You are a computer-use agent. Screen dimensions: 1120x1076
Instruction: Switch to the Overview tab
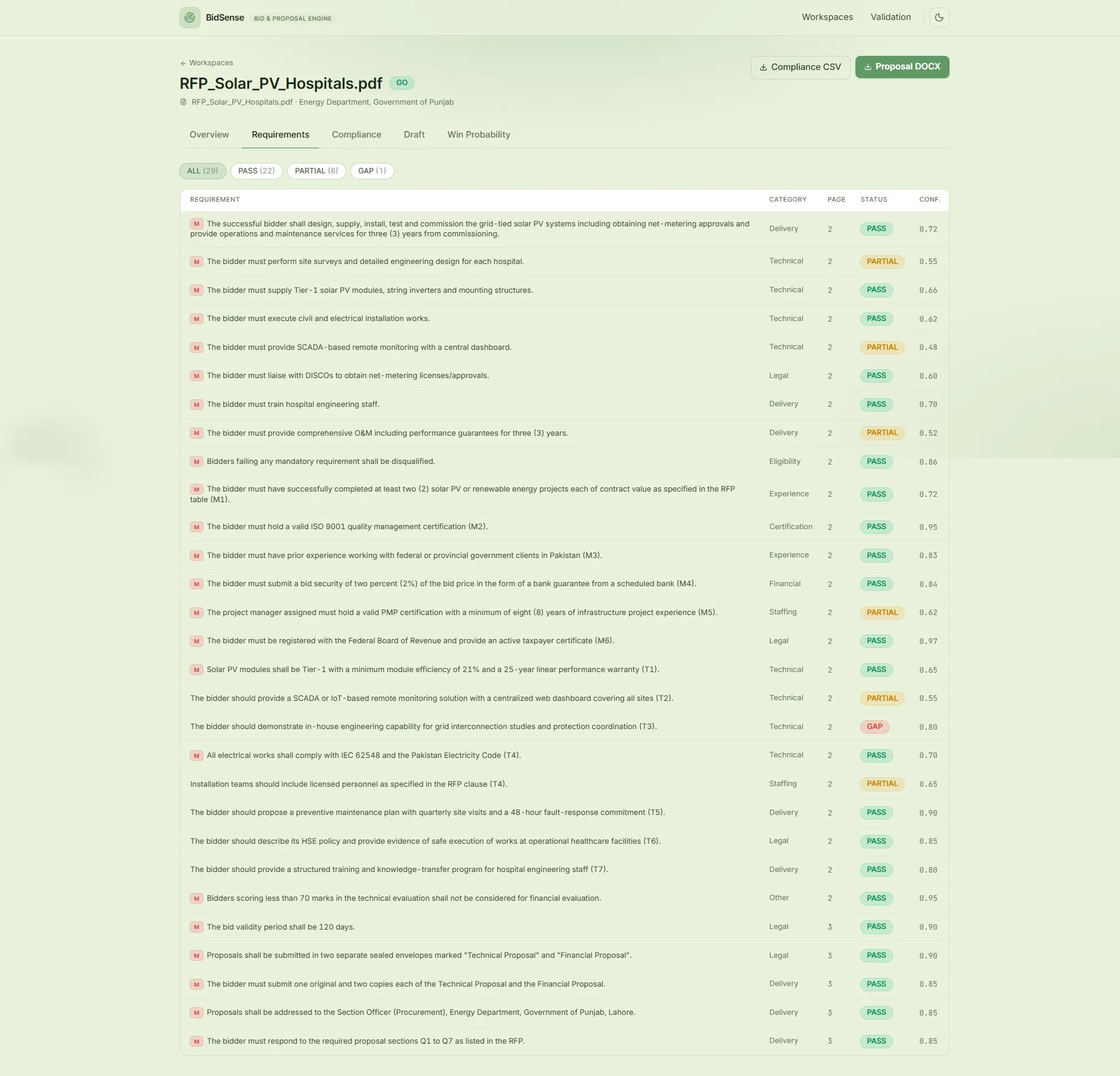coord(209,135)
